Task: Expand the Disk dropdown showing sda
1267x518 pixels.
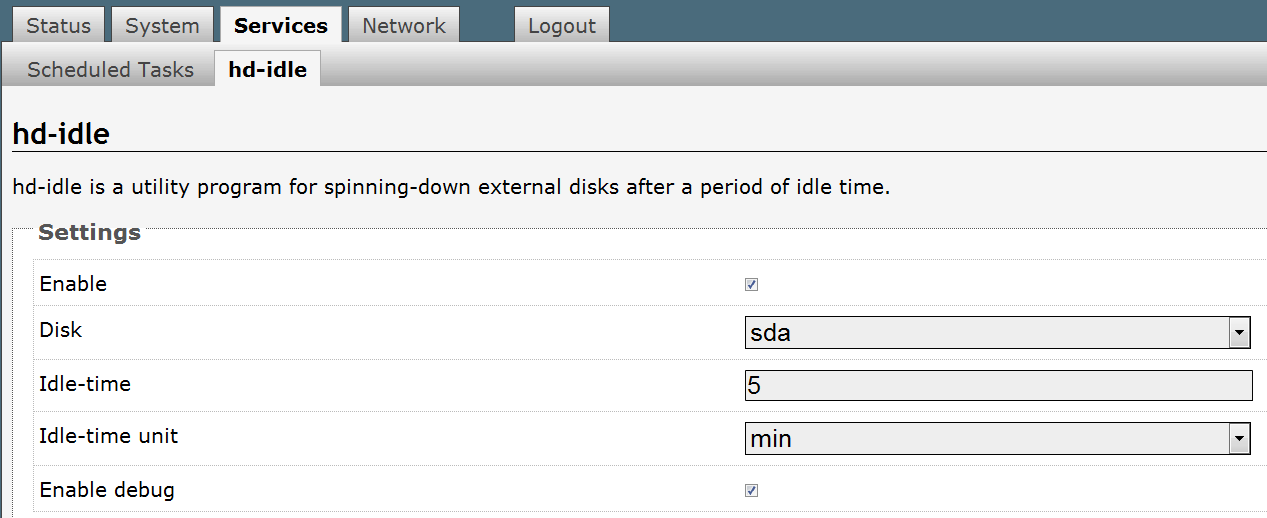Action: click(x=997, y=333)
